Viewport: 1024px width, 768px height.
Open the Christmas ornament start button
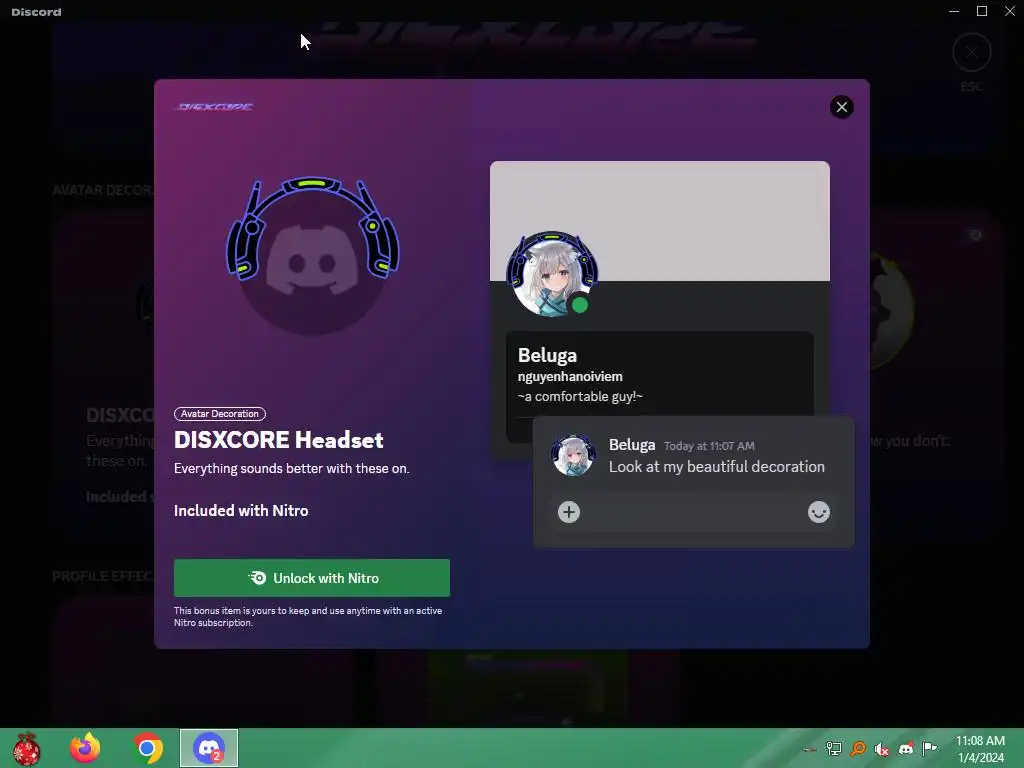click(x=27, y=748)
